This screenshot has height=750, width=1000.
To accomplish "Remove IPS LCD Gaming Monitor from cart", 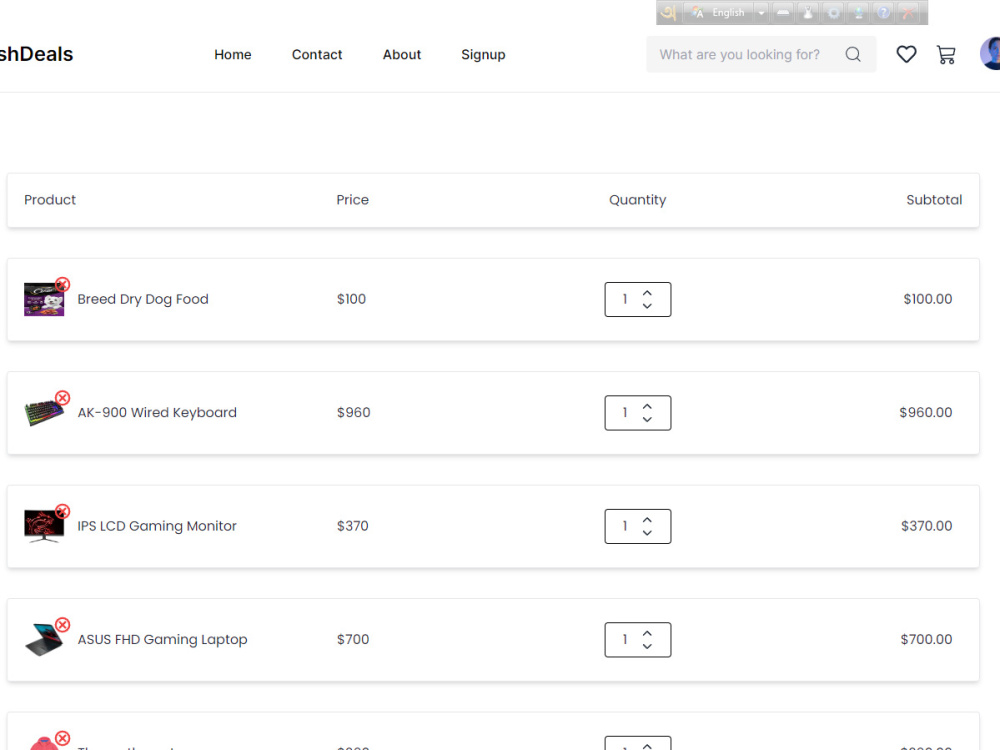I will [x=62, y=511].
